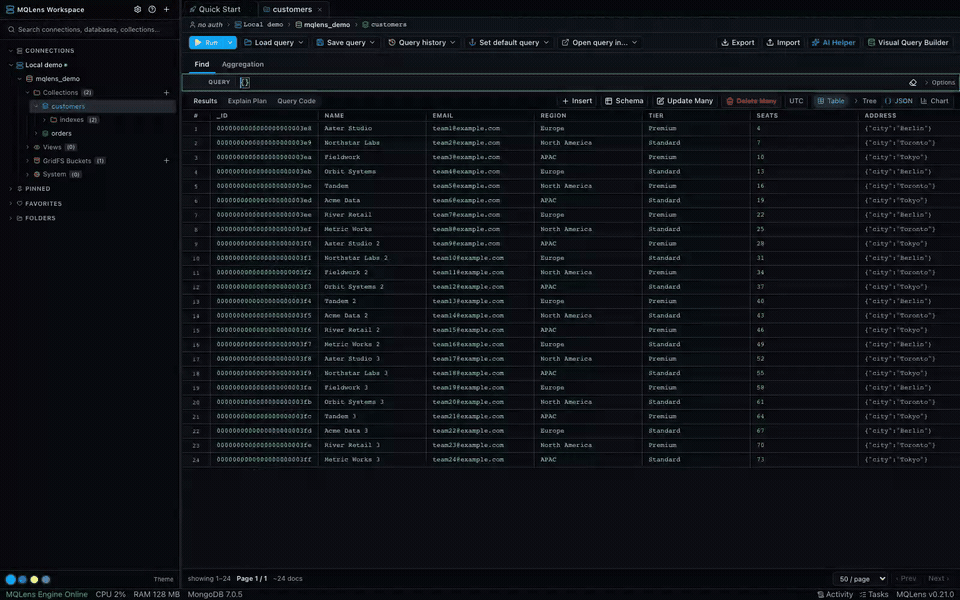Toggle the UTC timezone button
Image resolution: width=960 pixels, height=600 pixels.
[x=796, y=101]
